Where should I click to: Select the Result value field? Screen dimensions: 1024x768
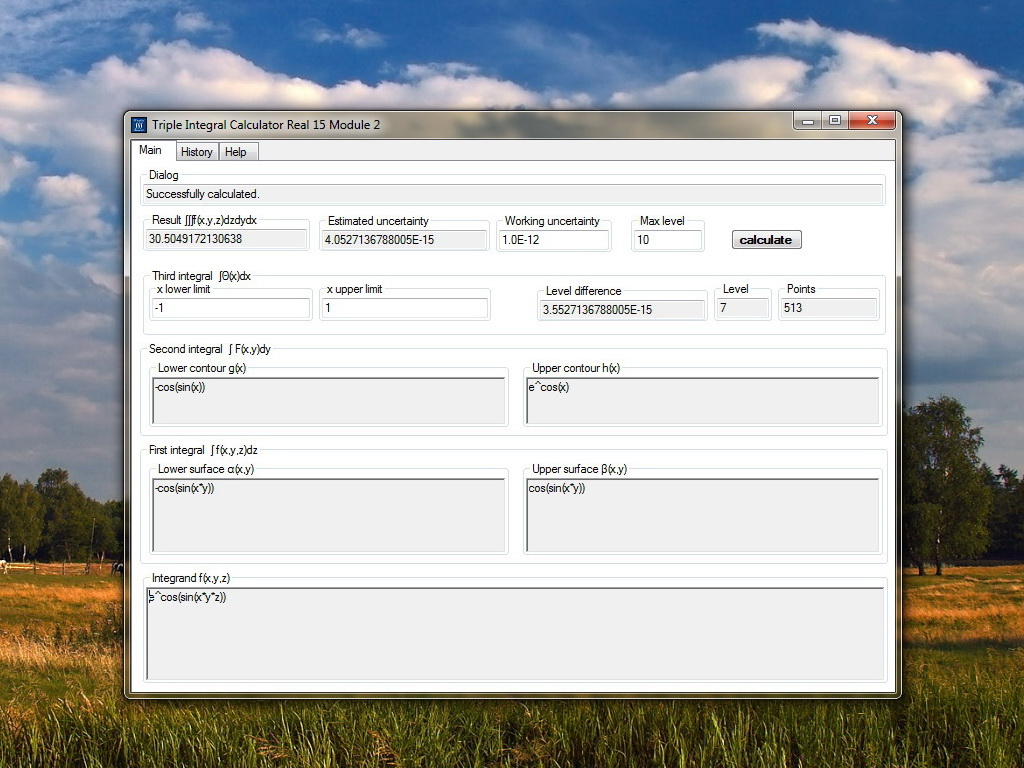click(226, 239)
